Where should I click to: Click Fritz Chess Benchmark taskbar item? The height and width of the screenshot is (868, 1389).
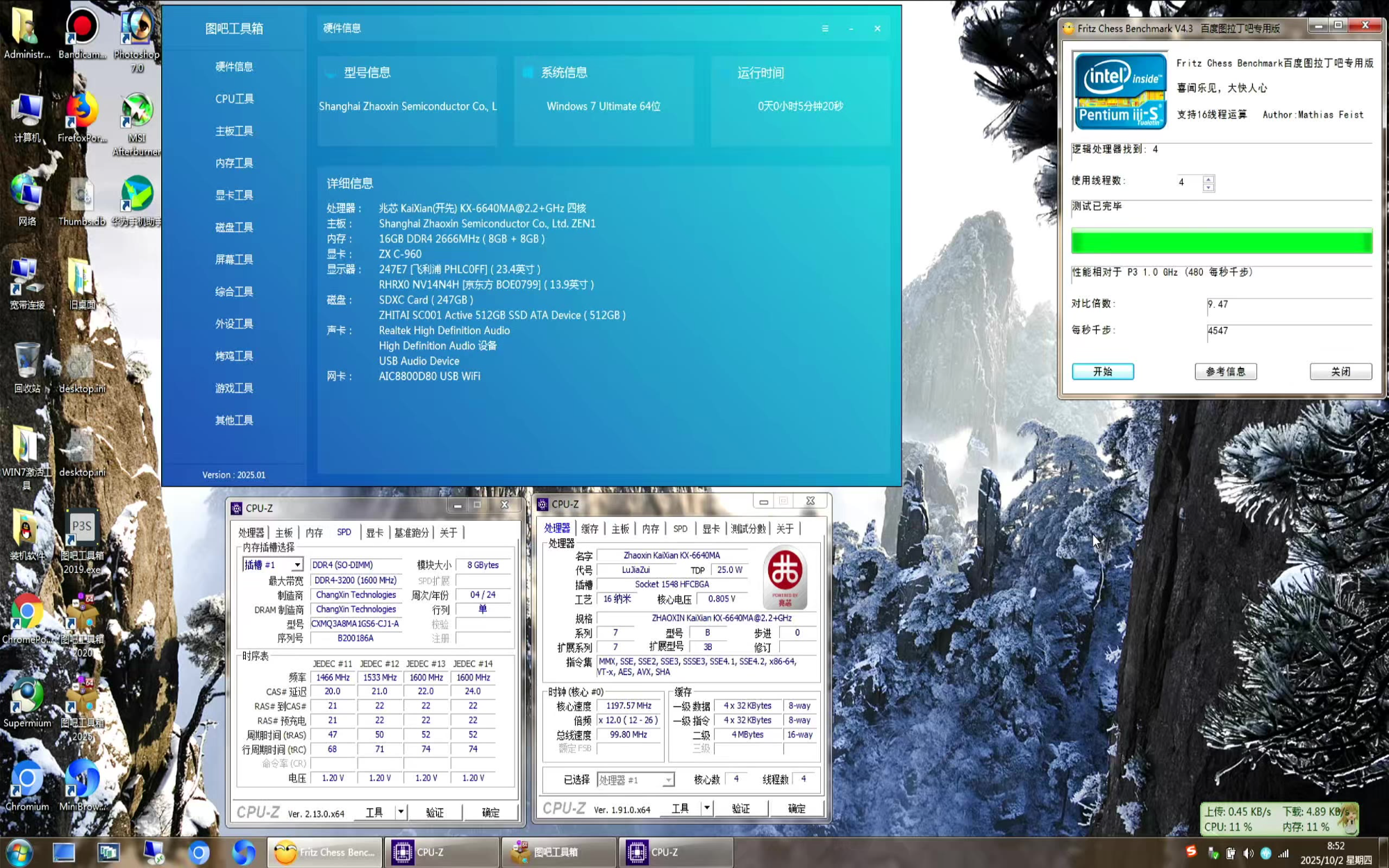[325, 852]
